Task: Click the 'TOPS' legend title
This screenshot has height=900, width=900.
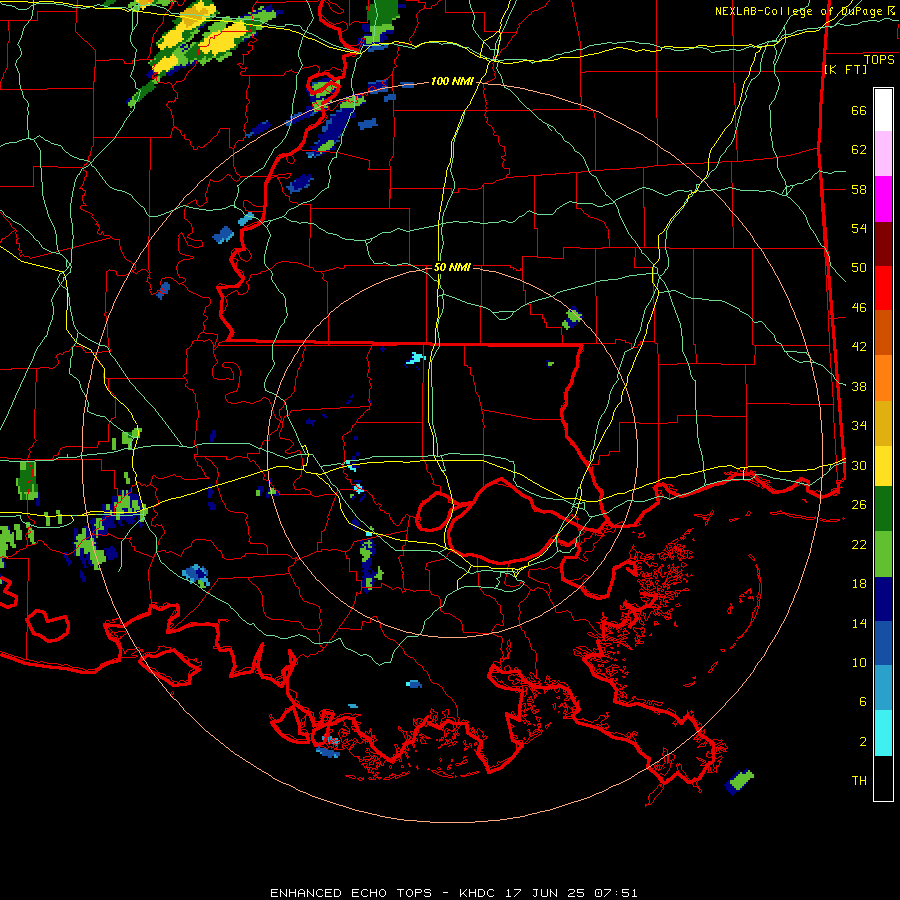Action: point(879,60)
